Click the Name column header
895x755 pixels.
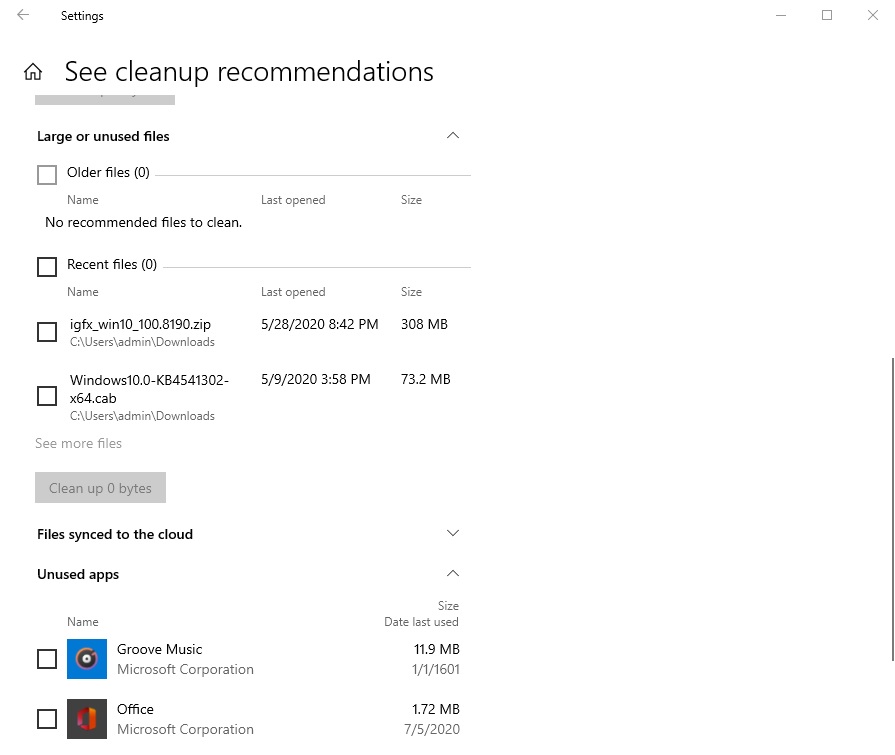click(82, 292)
